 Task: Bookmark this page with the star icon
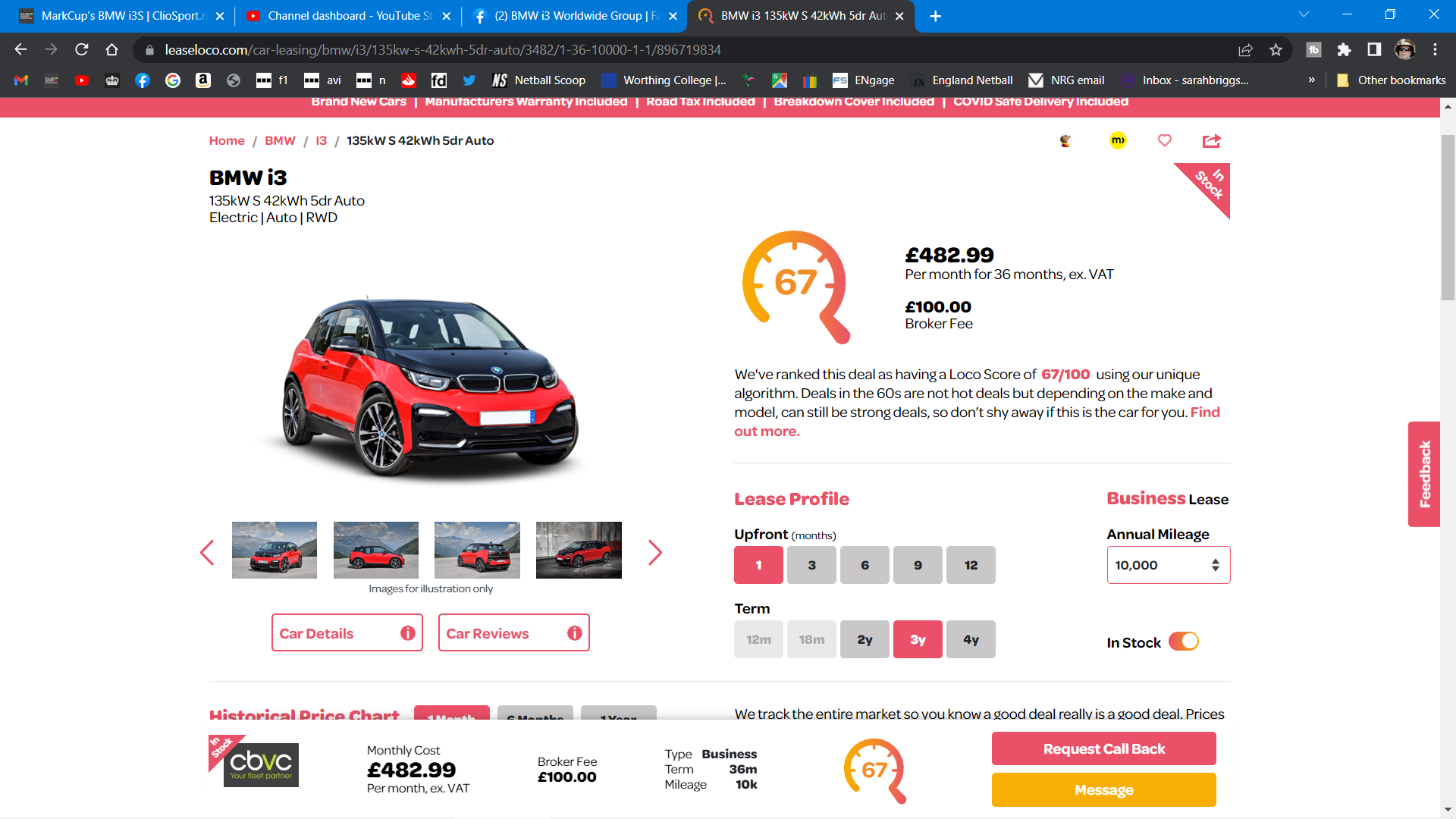click(1276, 50)
